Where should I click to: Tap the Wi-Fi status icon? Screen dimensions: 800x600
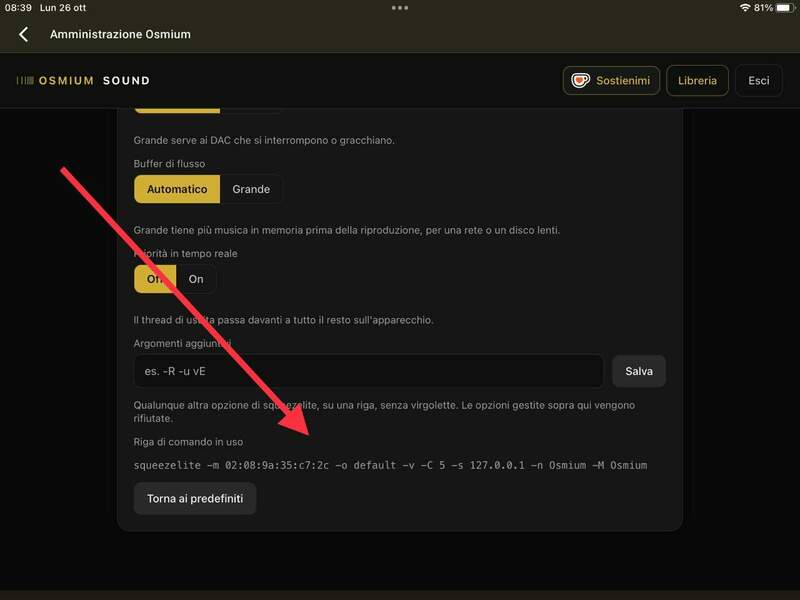[745, 8]
